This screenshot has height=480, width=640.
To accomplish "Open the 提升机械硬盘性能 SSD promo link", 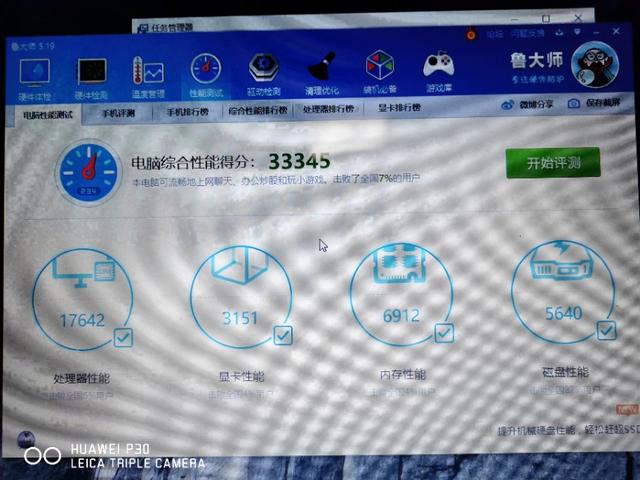I will (x=568, y=430).
